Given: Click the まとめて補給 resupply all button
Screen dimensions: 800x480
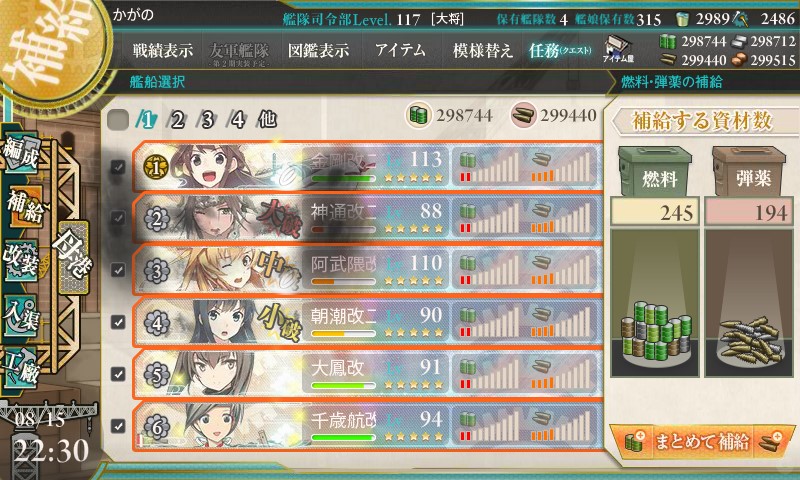Looking at the screenshot, I should 702,441.
